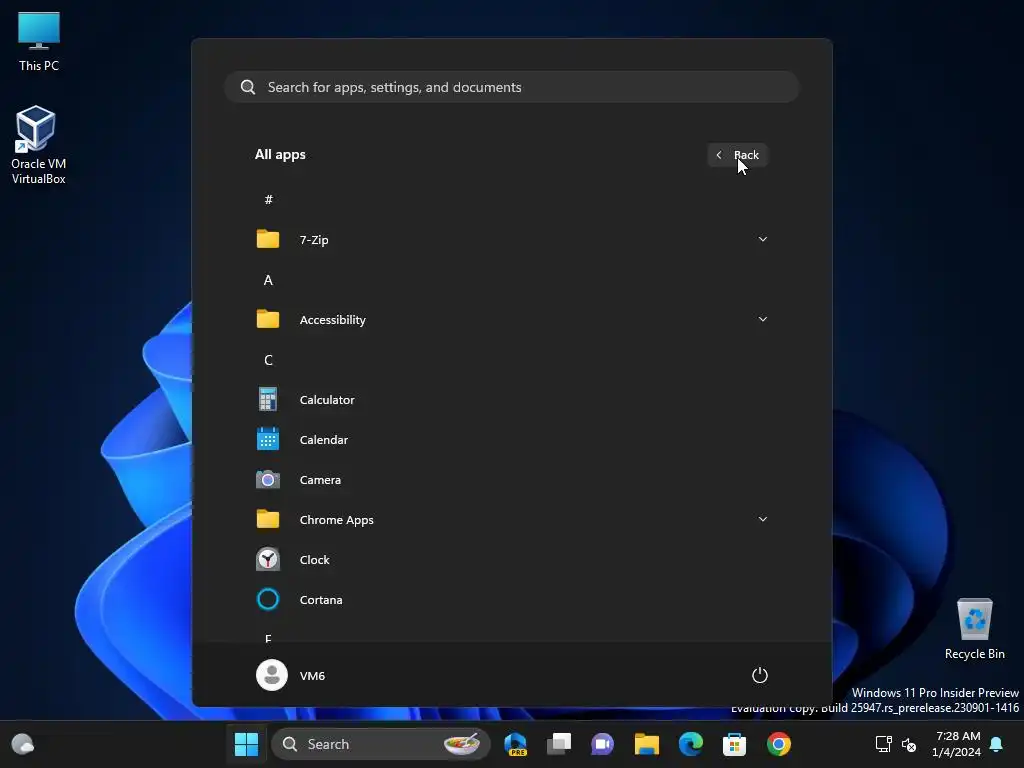Expand the Chrome Apps folder chevron

[763, 519]
